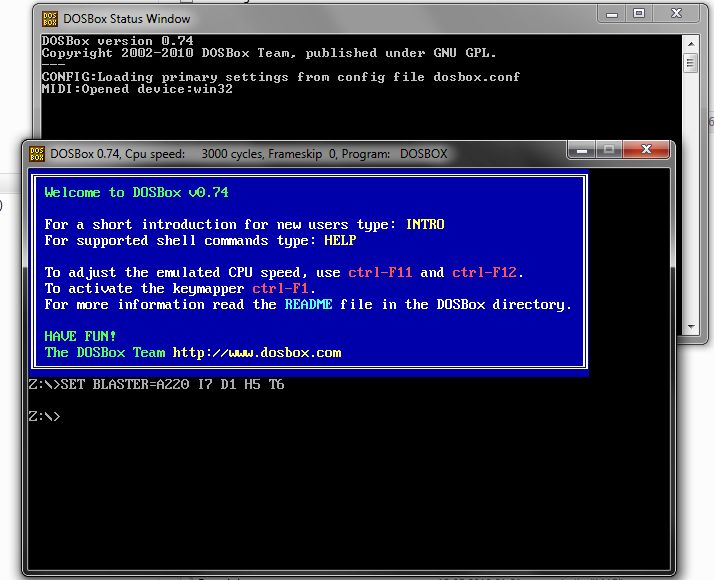
Task: Click 'For more information read the' text
Action: click(x=160, y=304)
